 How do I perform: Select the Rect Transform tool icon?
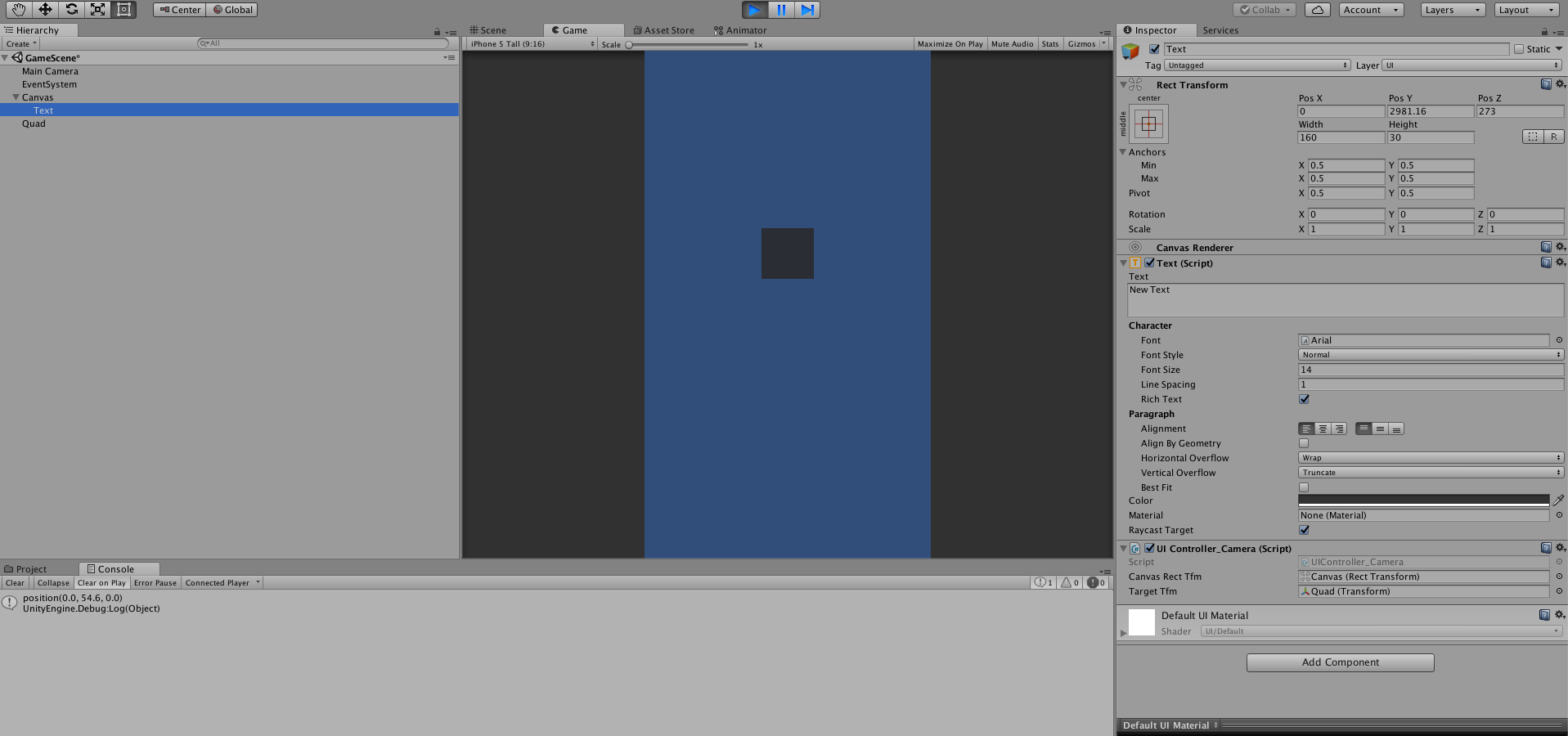[124, 10]
